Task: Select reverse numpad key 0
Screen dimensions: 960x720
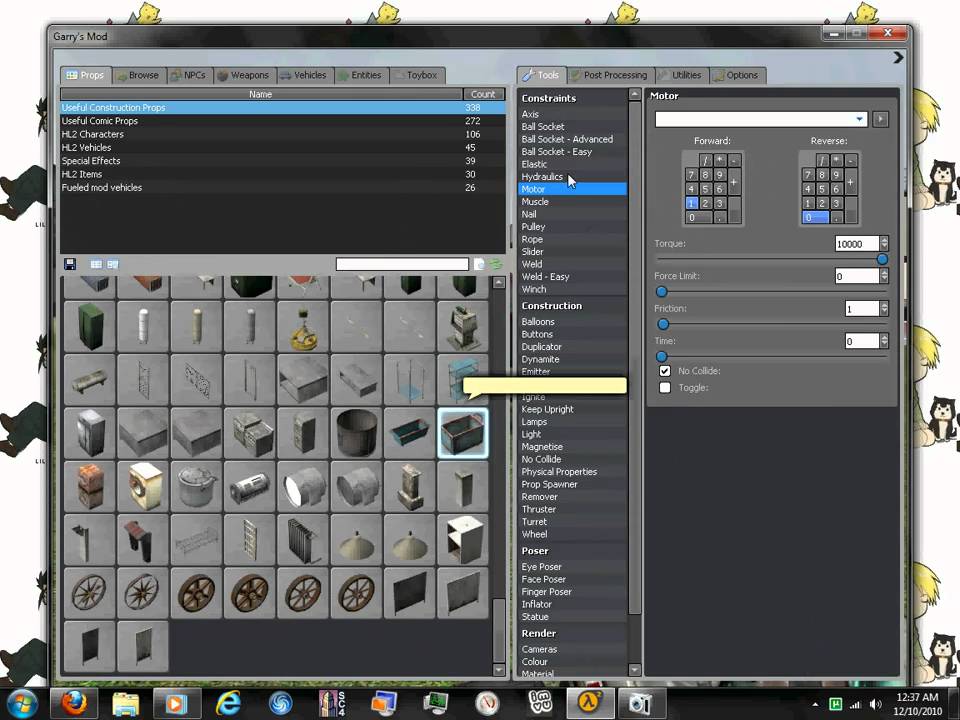Action: [815, 217]
